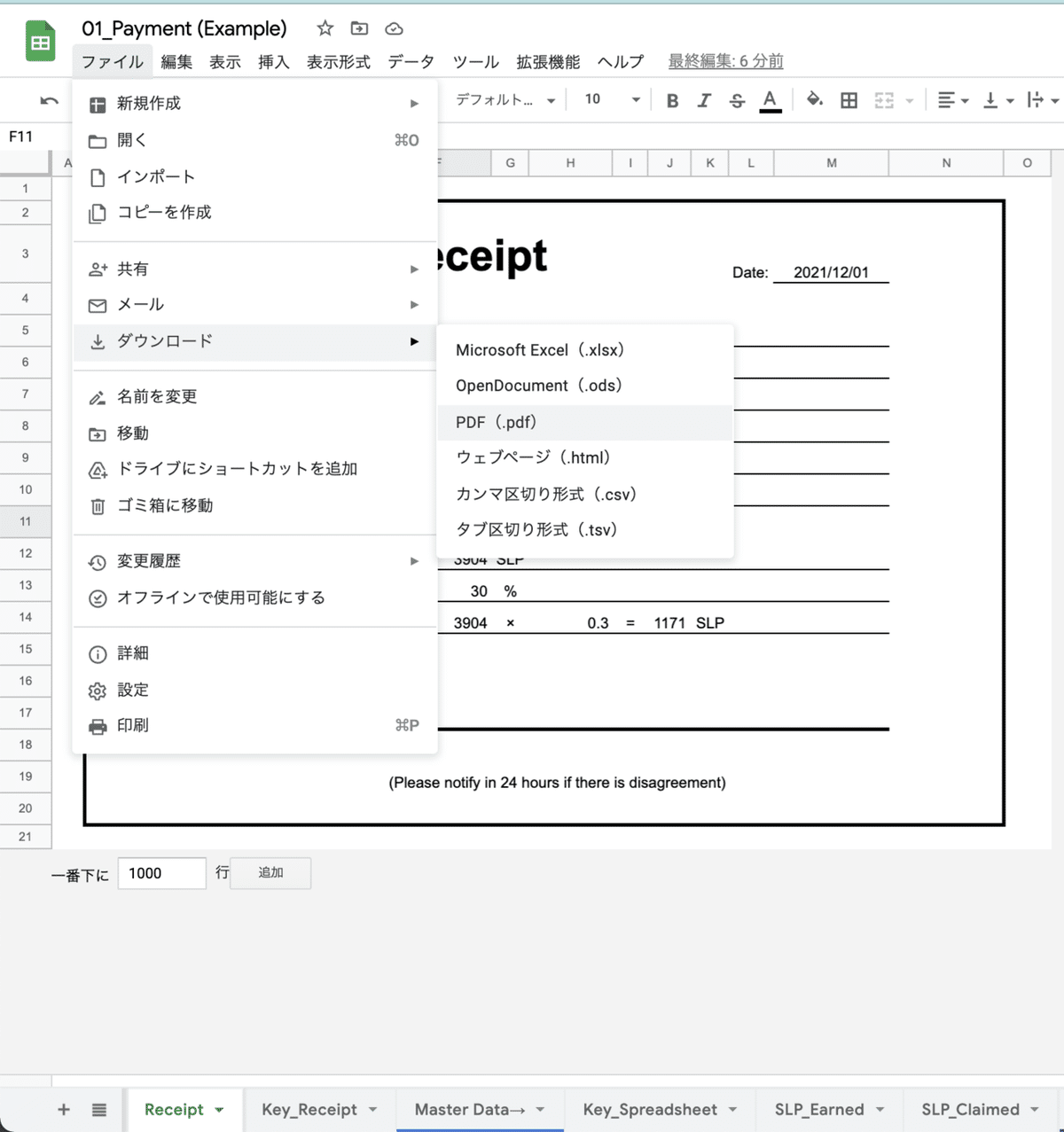Check the cloud save status icon
Screen dimensions: 1064x1132
point(394,29)
